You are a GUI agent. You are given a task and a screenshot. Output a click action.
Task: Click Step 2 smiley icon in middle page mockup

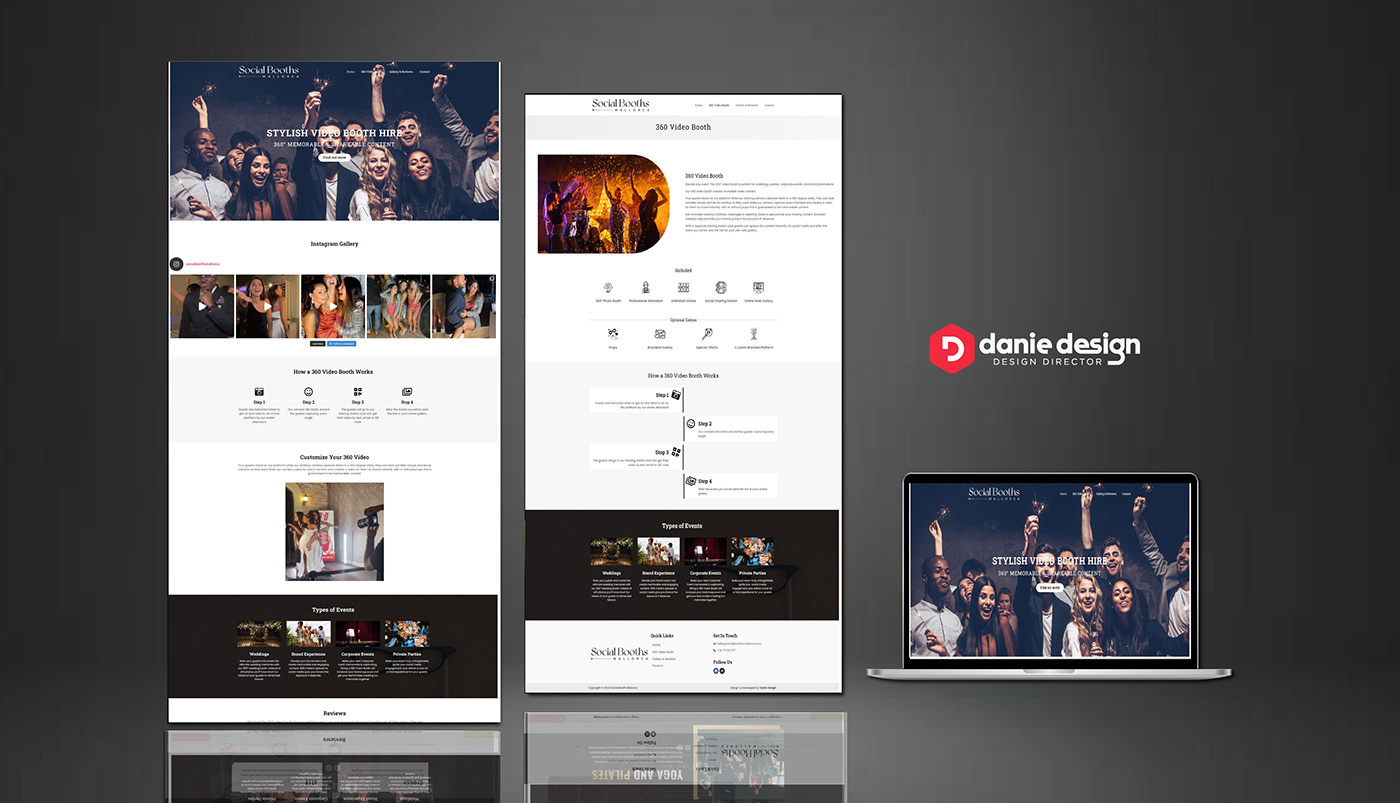coord(691,424)
